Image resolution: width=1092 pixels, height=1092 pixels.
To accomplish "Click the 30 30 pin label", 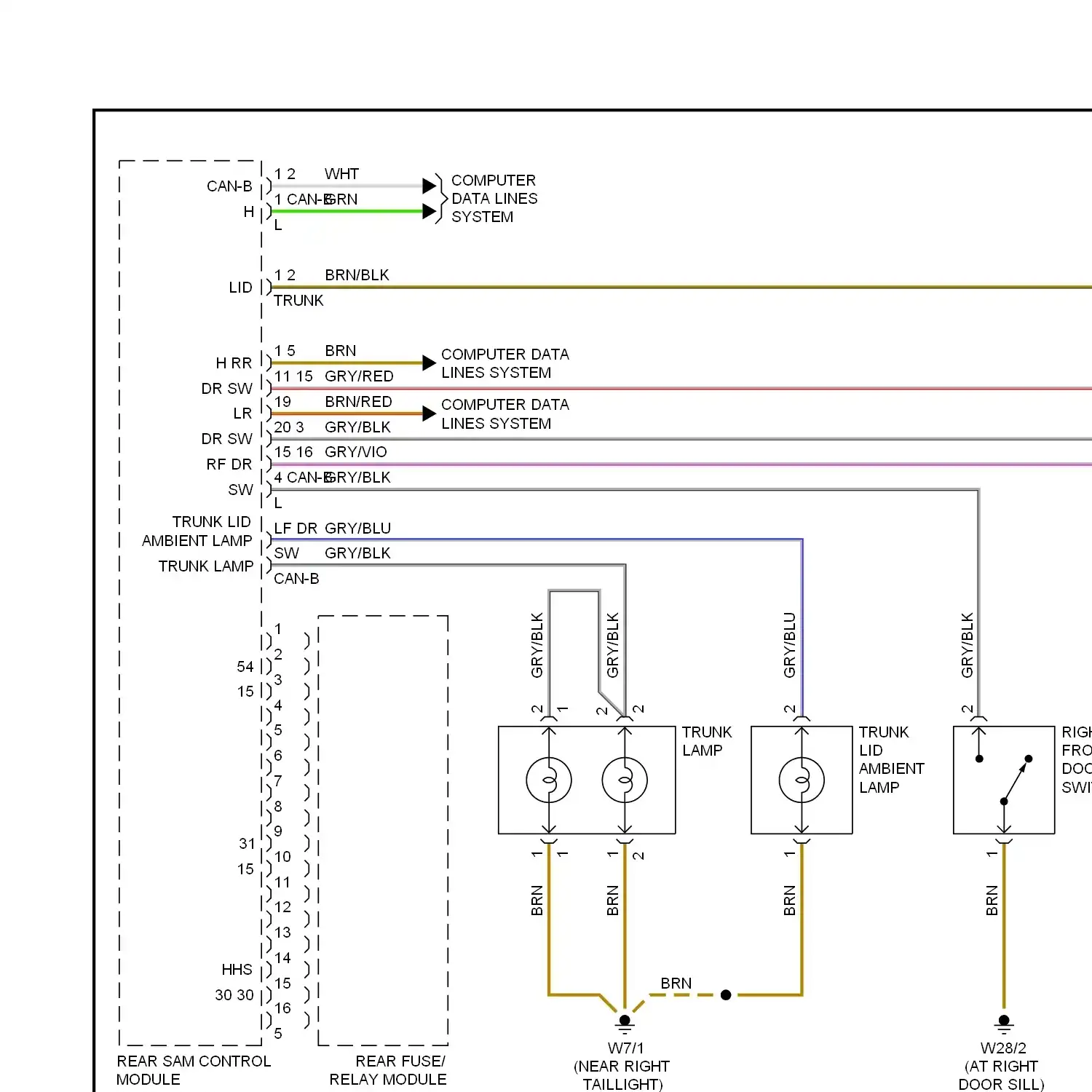I will [234, 995].
